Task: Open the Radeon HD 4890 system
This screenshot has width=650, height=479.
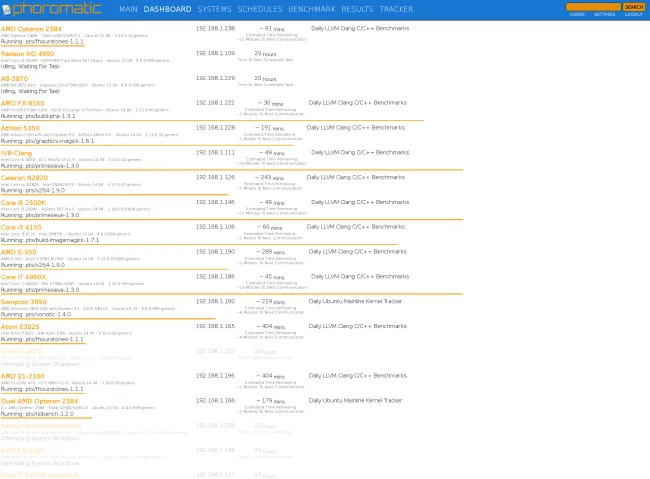Action: point(27,54)
